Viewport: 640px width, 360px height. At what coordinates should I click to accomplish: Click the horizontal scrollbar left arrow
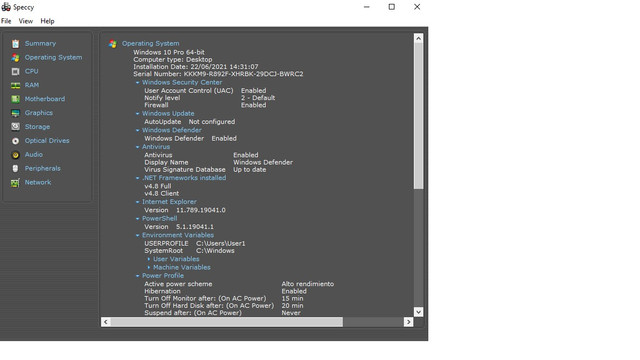106,322
